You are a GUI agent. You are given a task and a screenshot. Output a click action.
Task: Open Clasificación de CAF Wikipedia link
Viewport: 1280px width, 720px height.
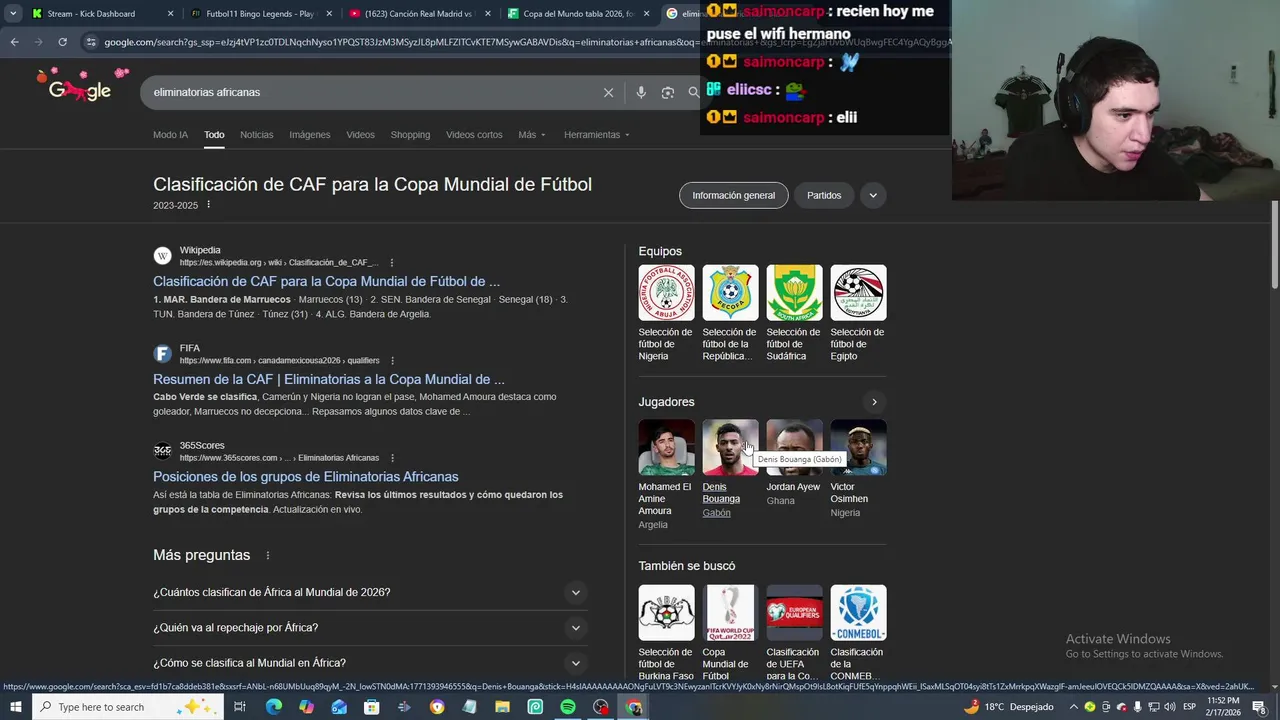[x=326, y=282]
